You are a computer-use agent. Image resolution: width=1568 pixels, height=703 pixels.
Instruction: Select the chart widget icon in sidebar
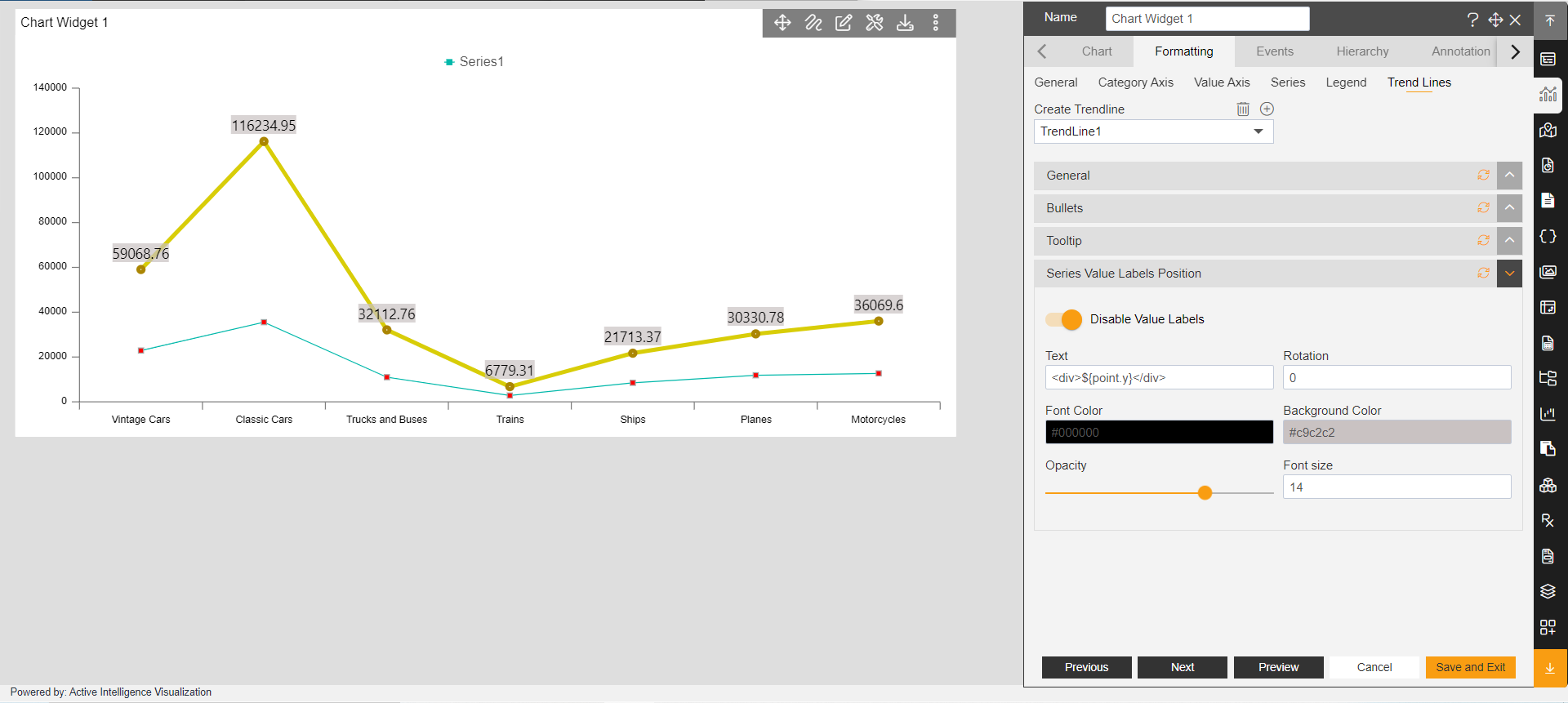1548,94
